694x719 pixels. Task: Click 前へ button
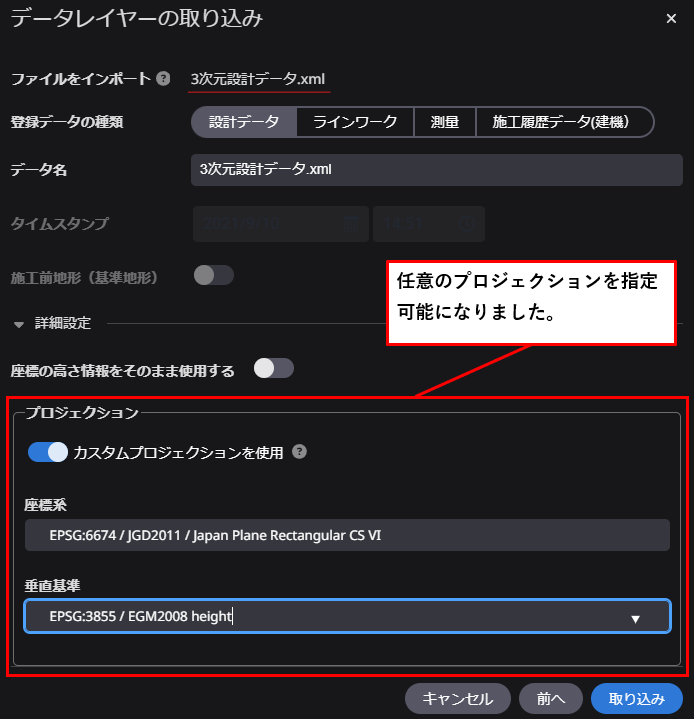coord(551,699)
